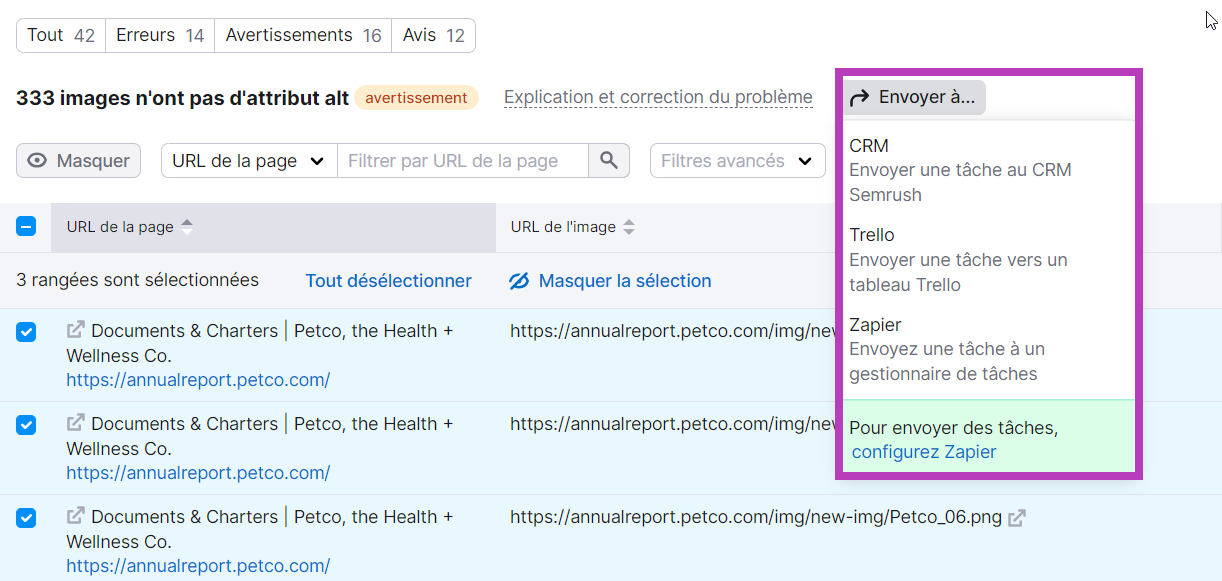Click the external link icon next to Petco_06.png

1016,518
